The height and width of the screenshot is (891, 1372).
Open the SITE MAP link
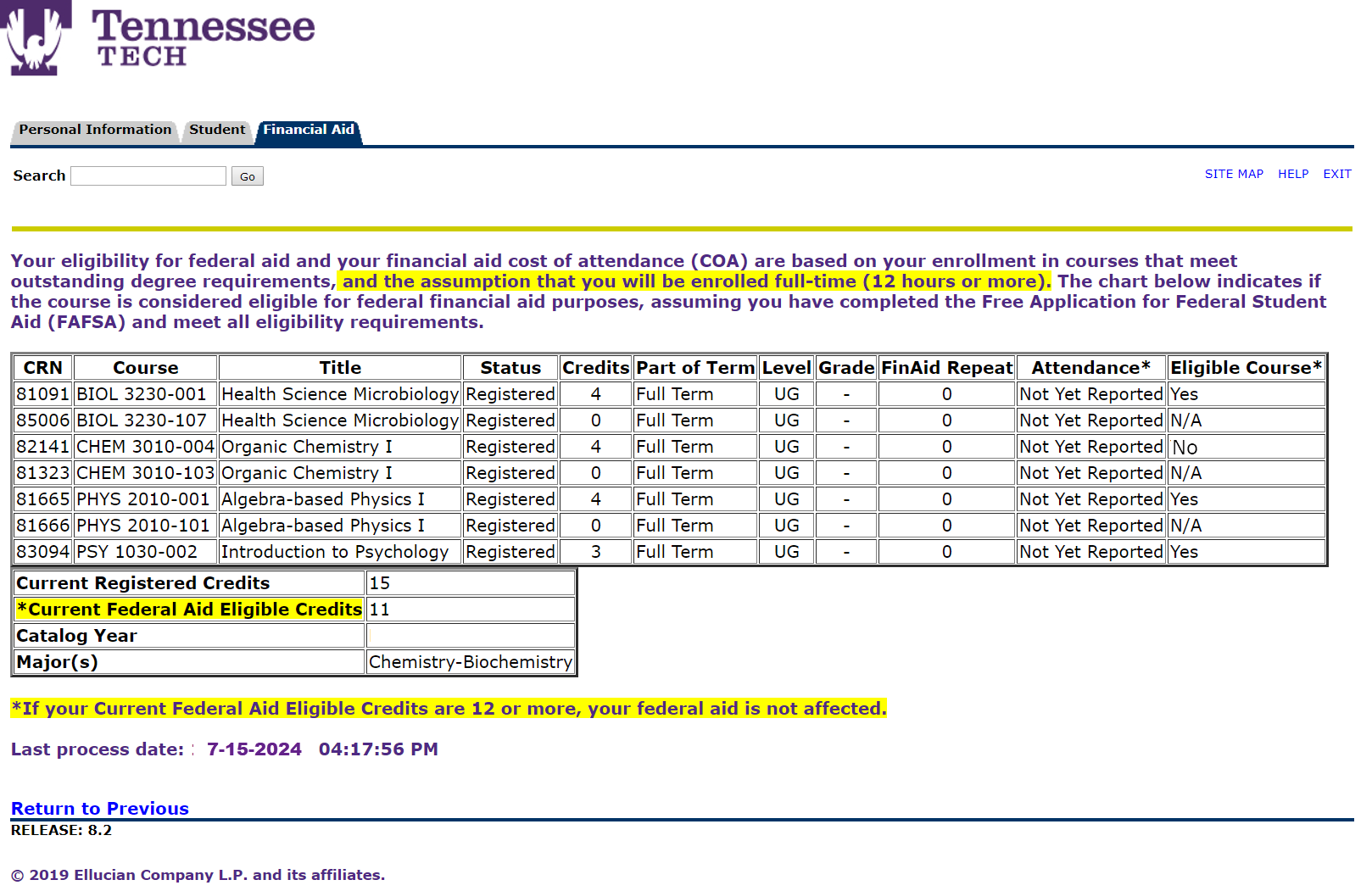(1233, 174)
